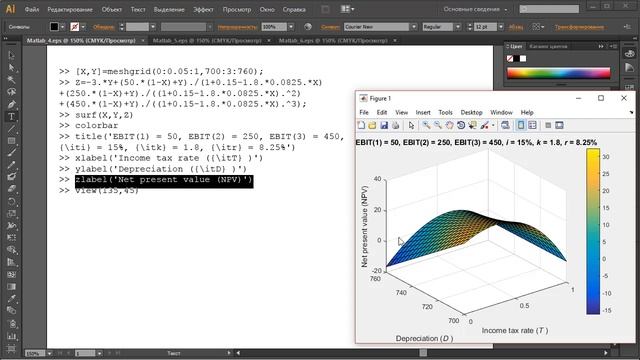640x360 pixels.
Task: Activate the Data Cursor tool in Figure 1
Action: [472, 125]
